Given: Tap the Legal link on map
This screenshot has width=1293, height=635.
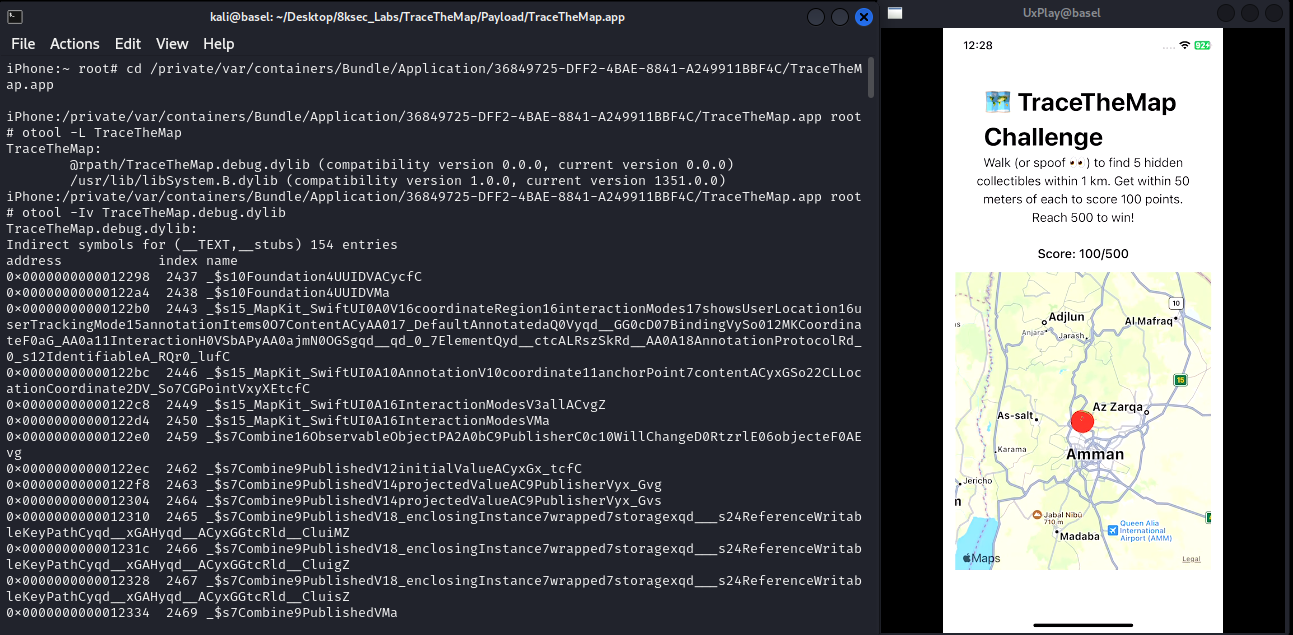Looking at the screenshot, I should point(1192,559).
